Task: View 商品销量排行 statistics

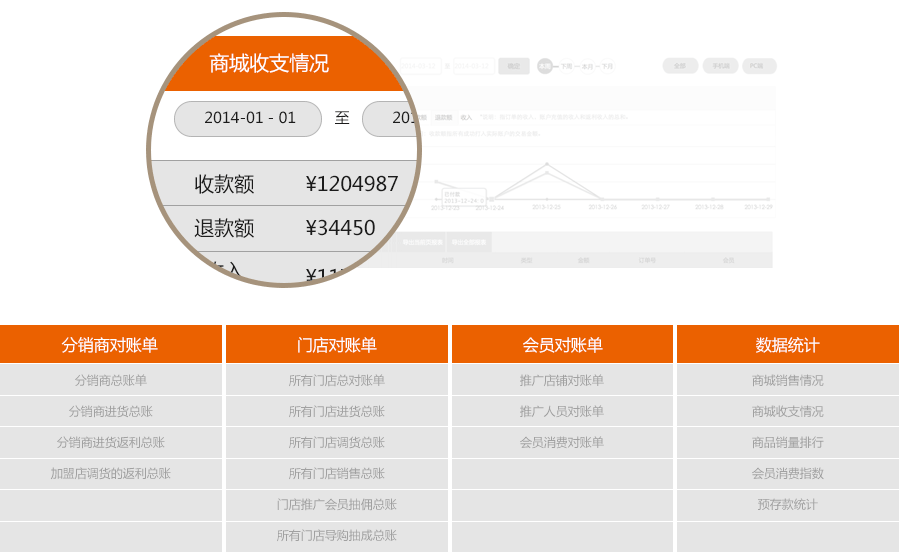Action: pos(787,442)
